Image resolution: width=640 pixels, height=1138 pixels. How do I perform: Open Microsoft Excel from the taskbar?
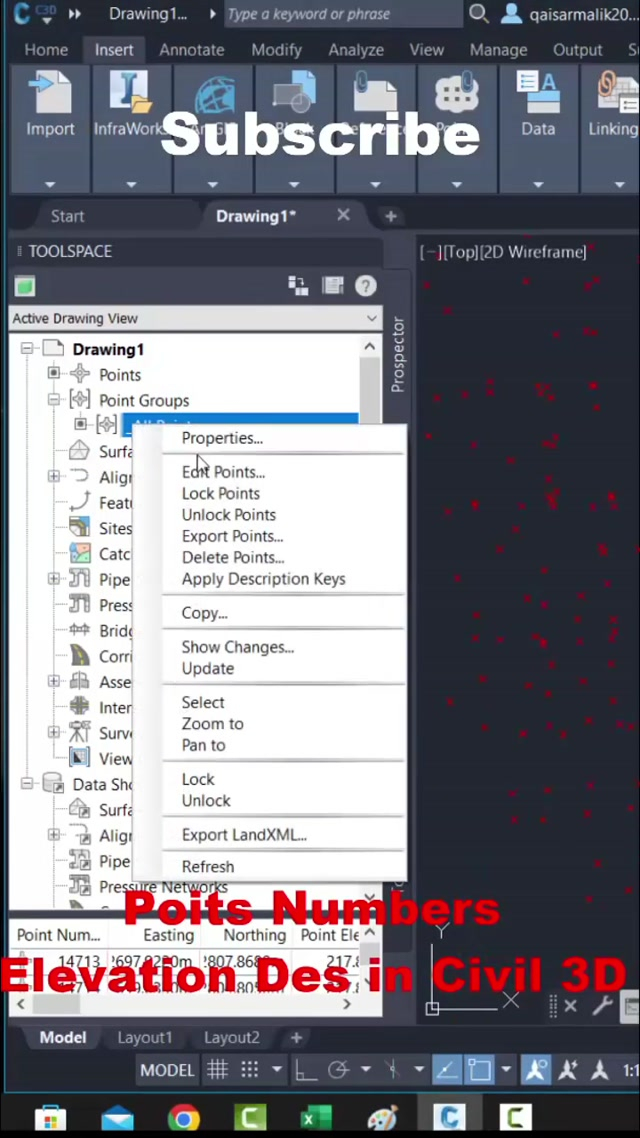pos(316,1116)
